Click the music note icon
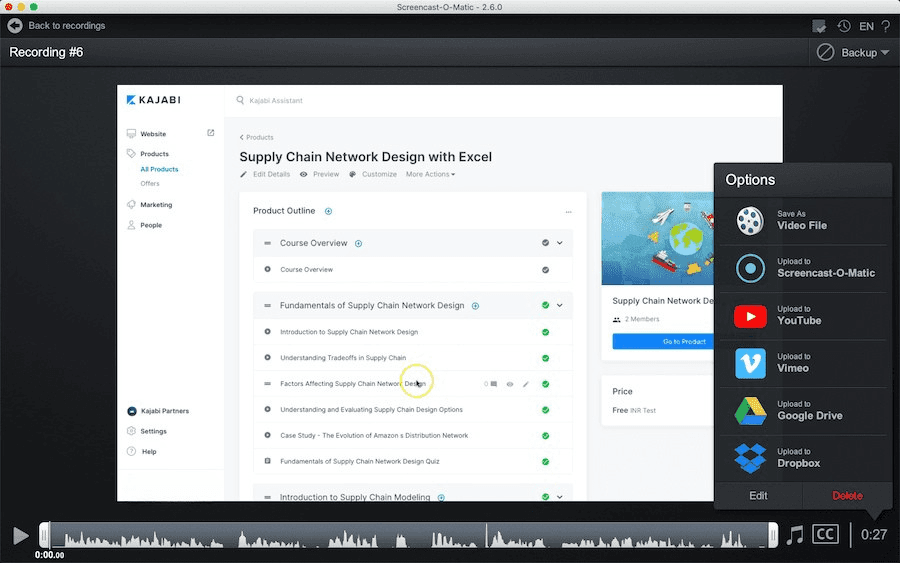The image size is (900, 563). pyautogui.click(x=795, y=535)
